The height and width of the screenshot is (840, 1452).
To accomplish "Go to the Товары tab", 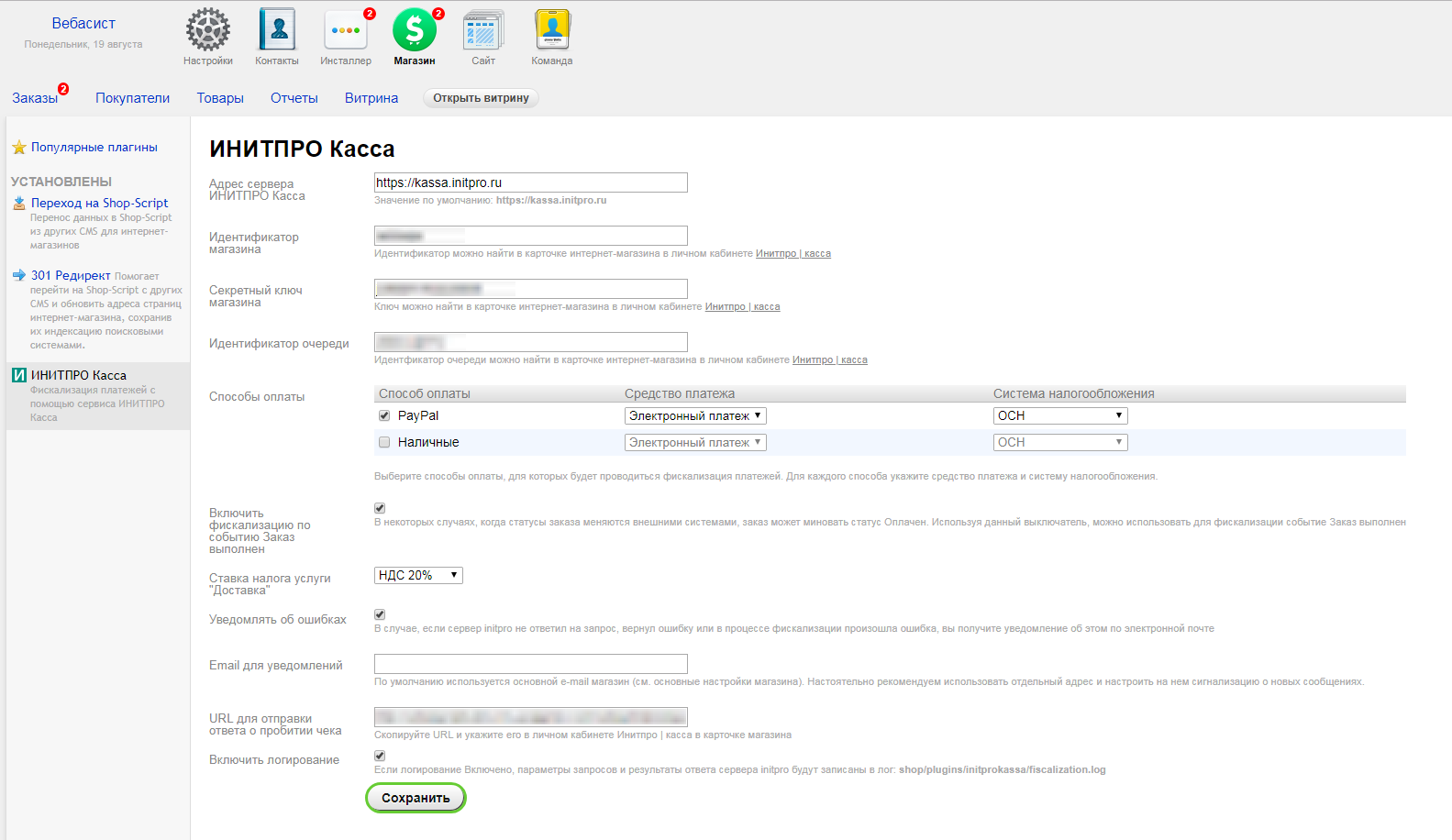I will 220,98.
